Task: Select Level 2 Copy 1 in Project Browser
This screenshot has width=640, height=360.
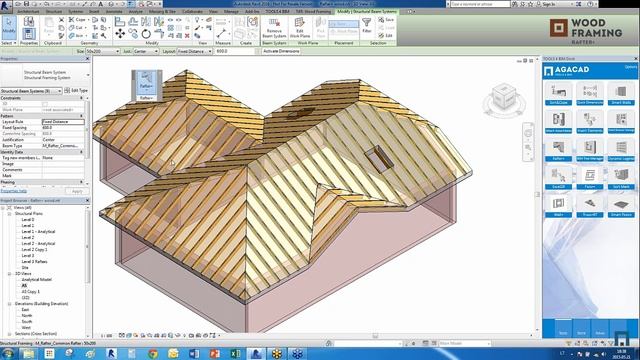Action: 34,249
